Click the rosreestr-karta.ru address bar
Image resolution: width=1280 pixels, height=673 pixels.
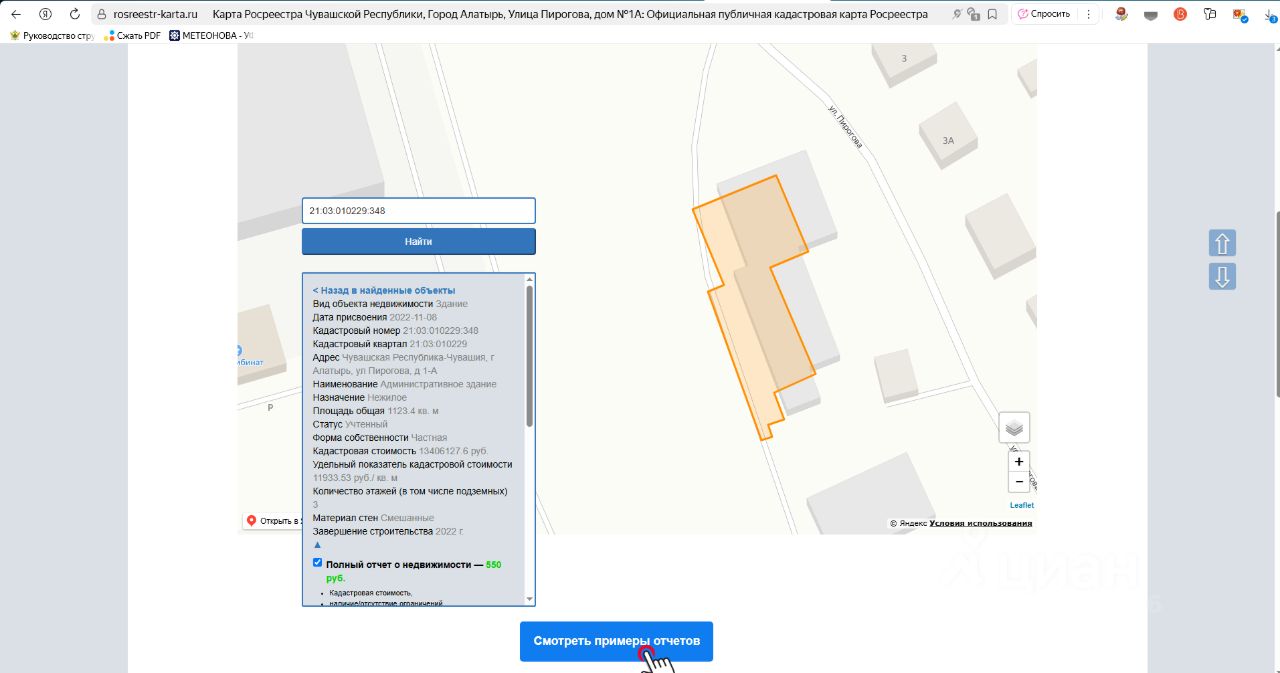(x=155, y=14)
